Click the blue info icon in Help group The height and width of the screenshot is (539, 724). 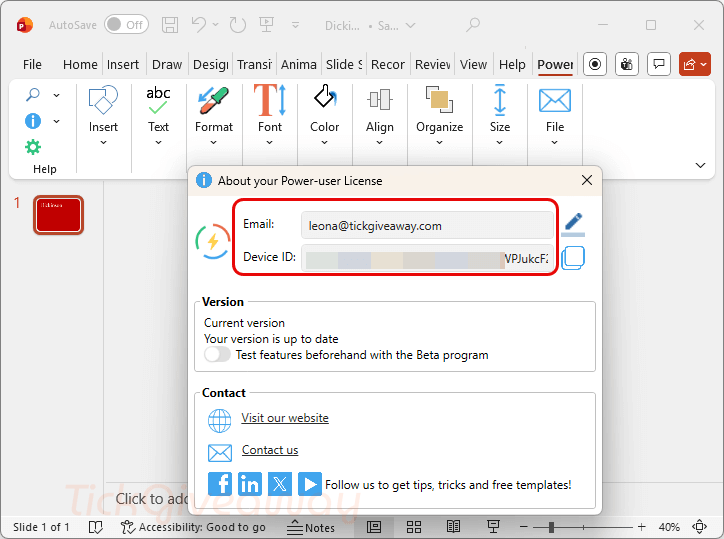[x=33, y=121]
